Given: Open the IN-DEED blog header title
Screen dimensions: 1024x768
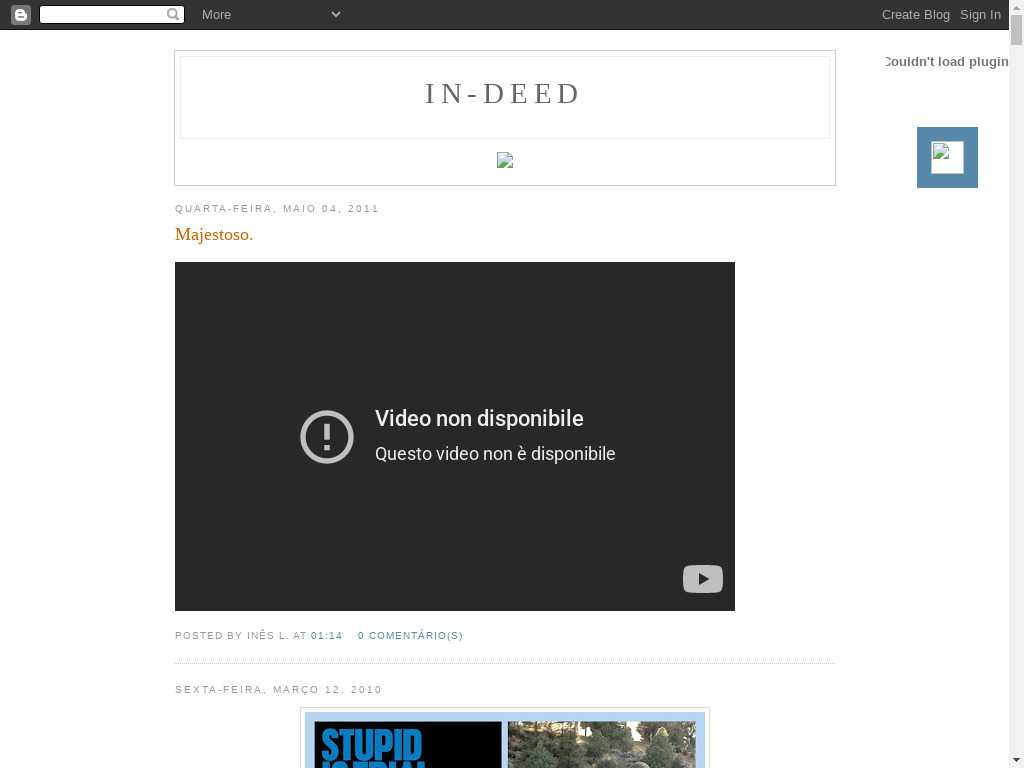Looking at the screenshot, I should coord(503,93).
